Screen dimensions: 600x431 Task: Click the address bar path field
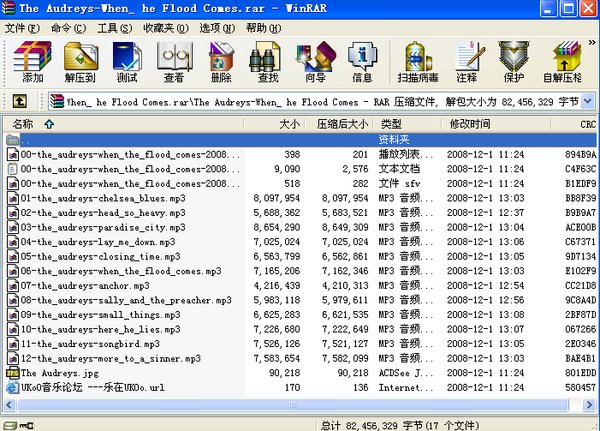click(x=315, y=101)
